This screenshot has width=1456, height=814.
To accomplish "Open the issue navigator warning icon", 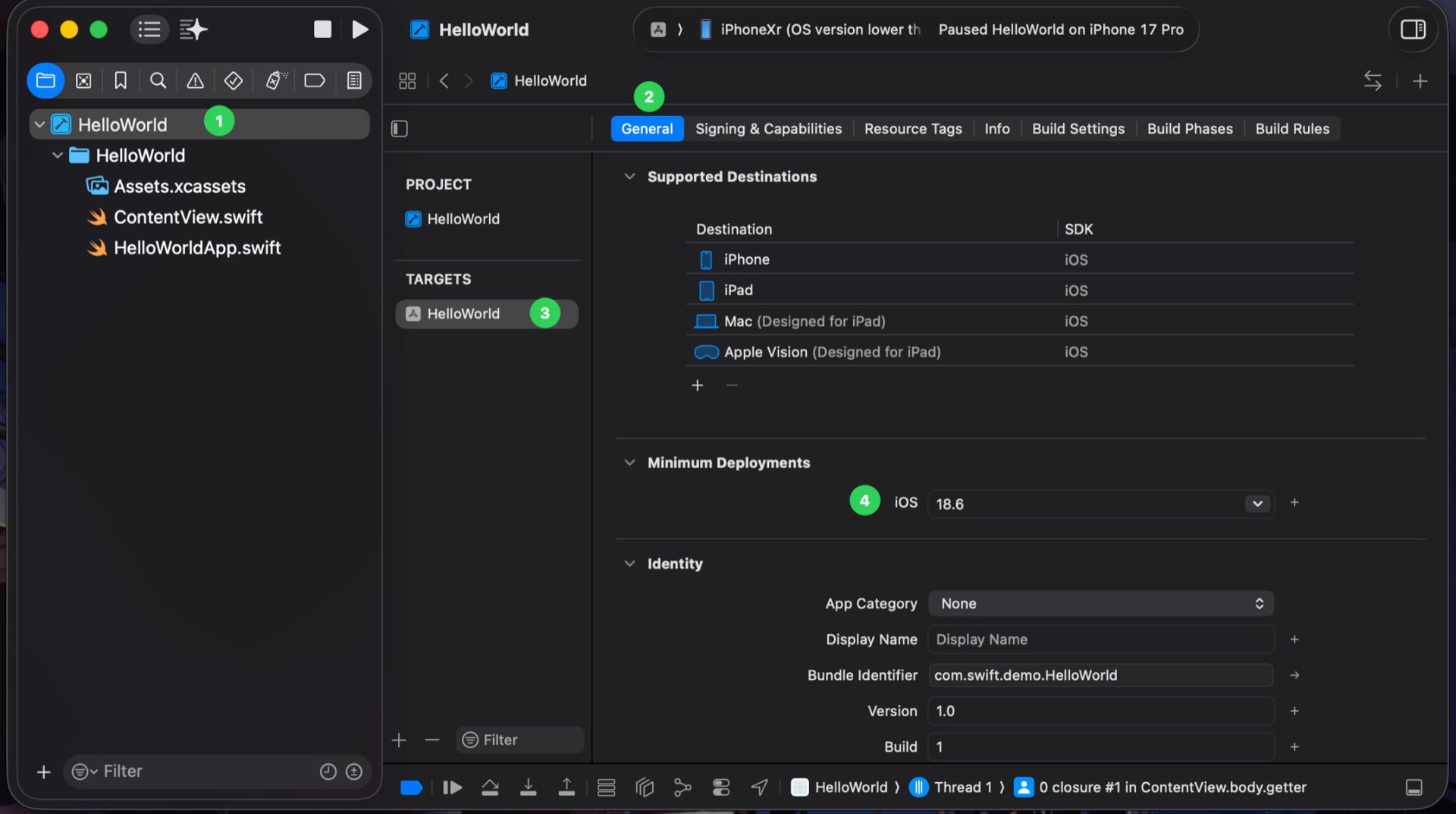I will (x=195, y=81).
